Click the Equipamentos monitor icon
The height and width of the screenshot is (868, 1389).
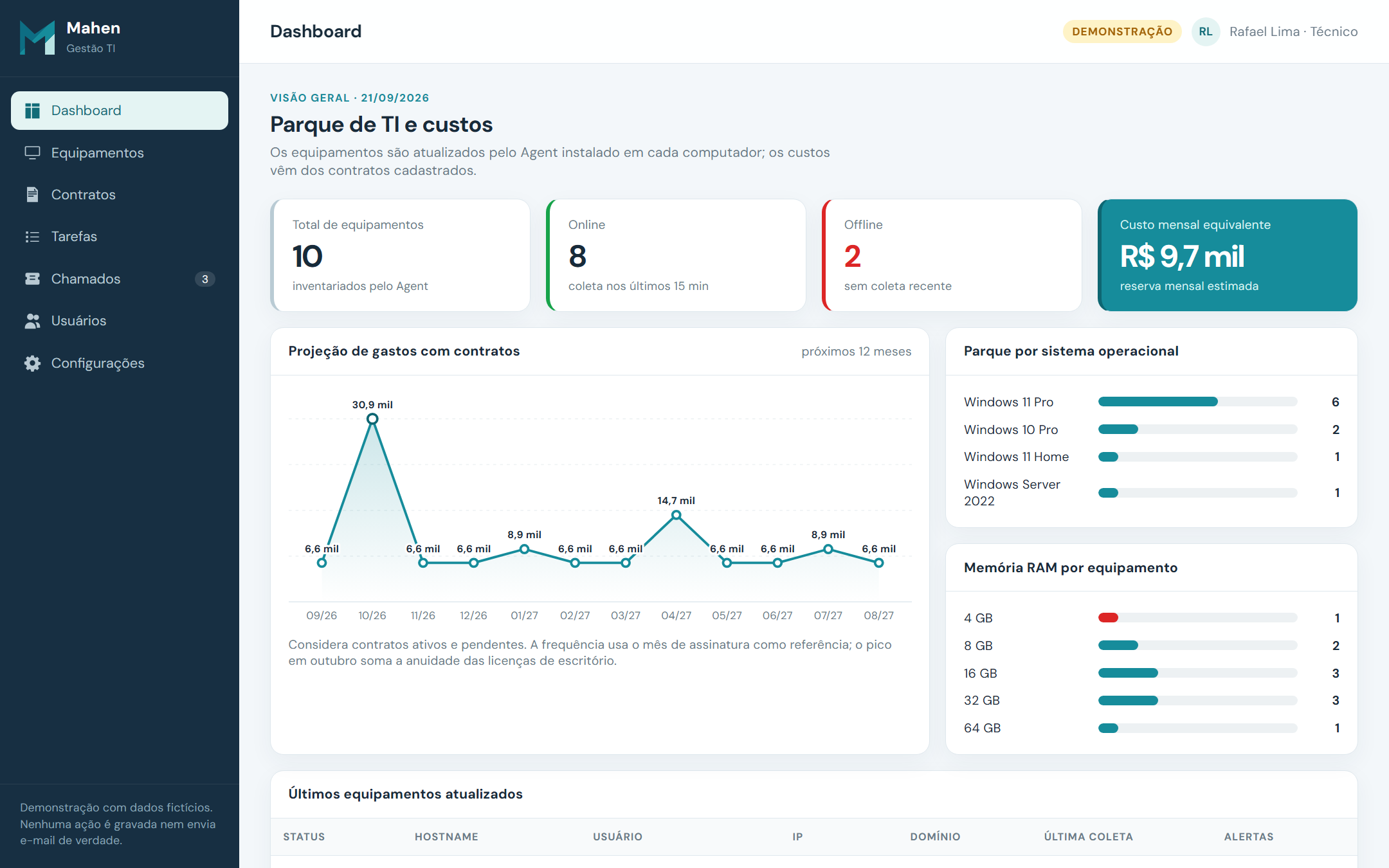tap(32, 153)
